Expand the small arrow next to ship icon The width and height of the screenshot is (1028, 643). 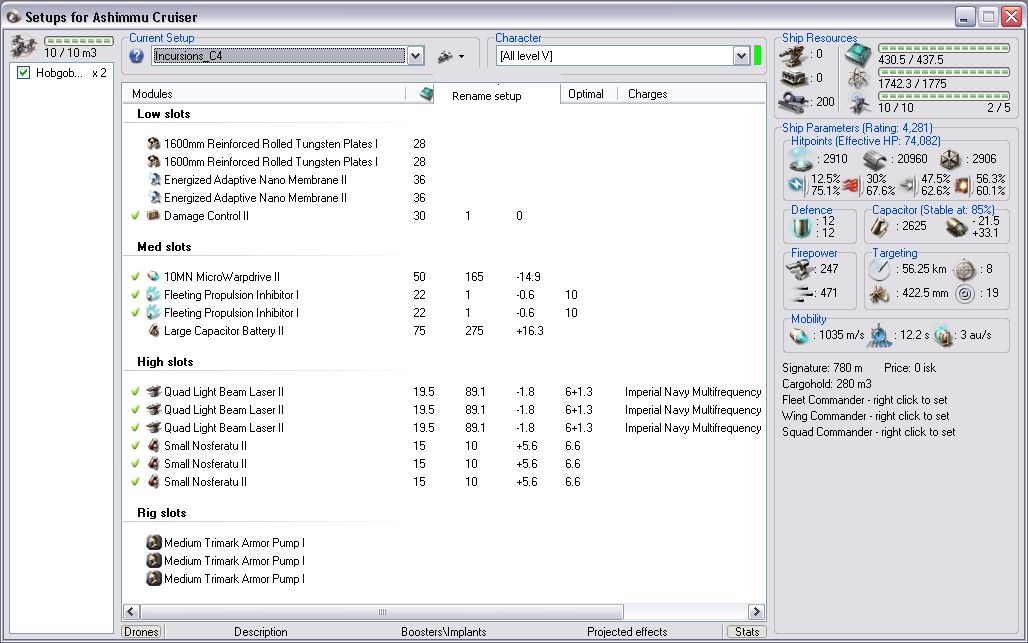click(x=462, y=57)
